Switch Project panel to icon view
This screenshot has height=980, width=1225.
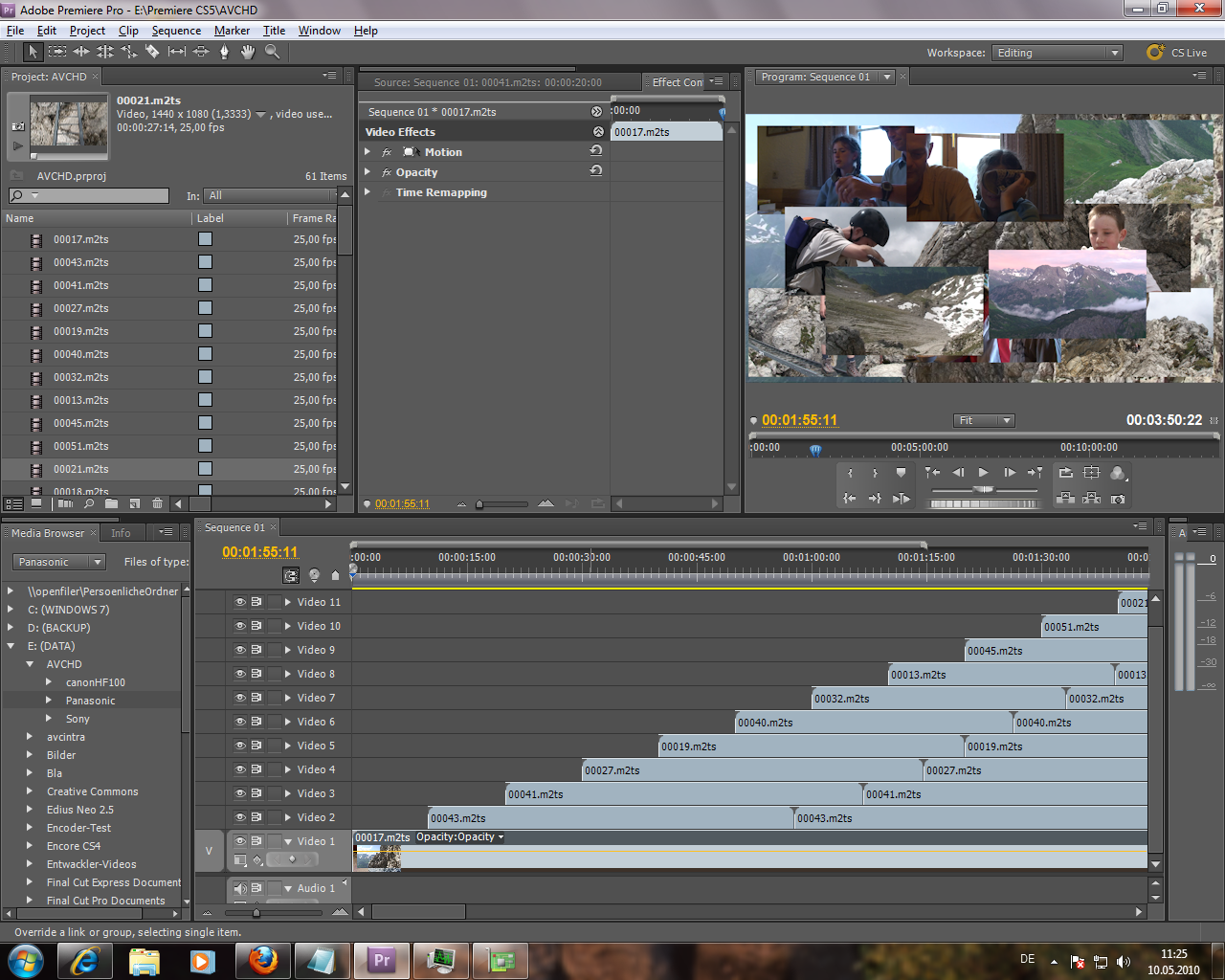coord(36,503)
